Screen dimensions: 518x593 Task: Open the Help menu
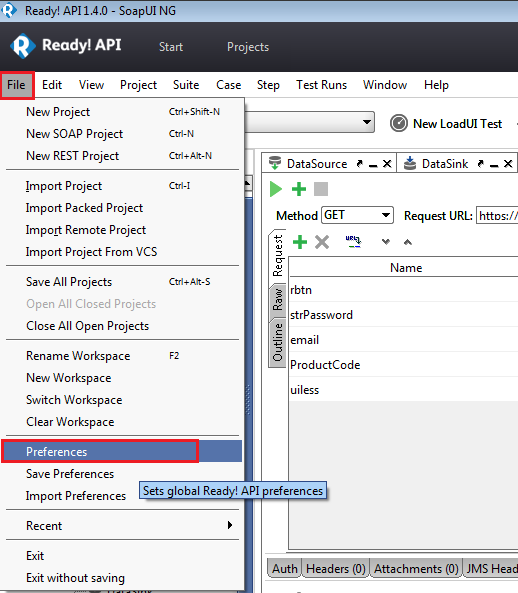(436, 85)
